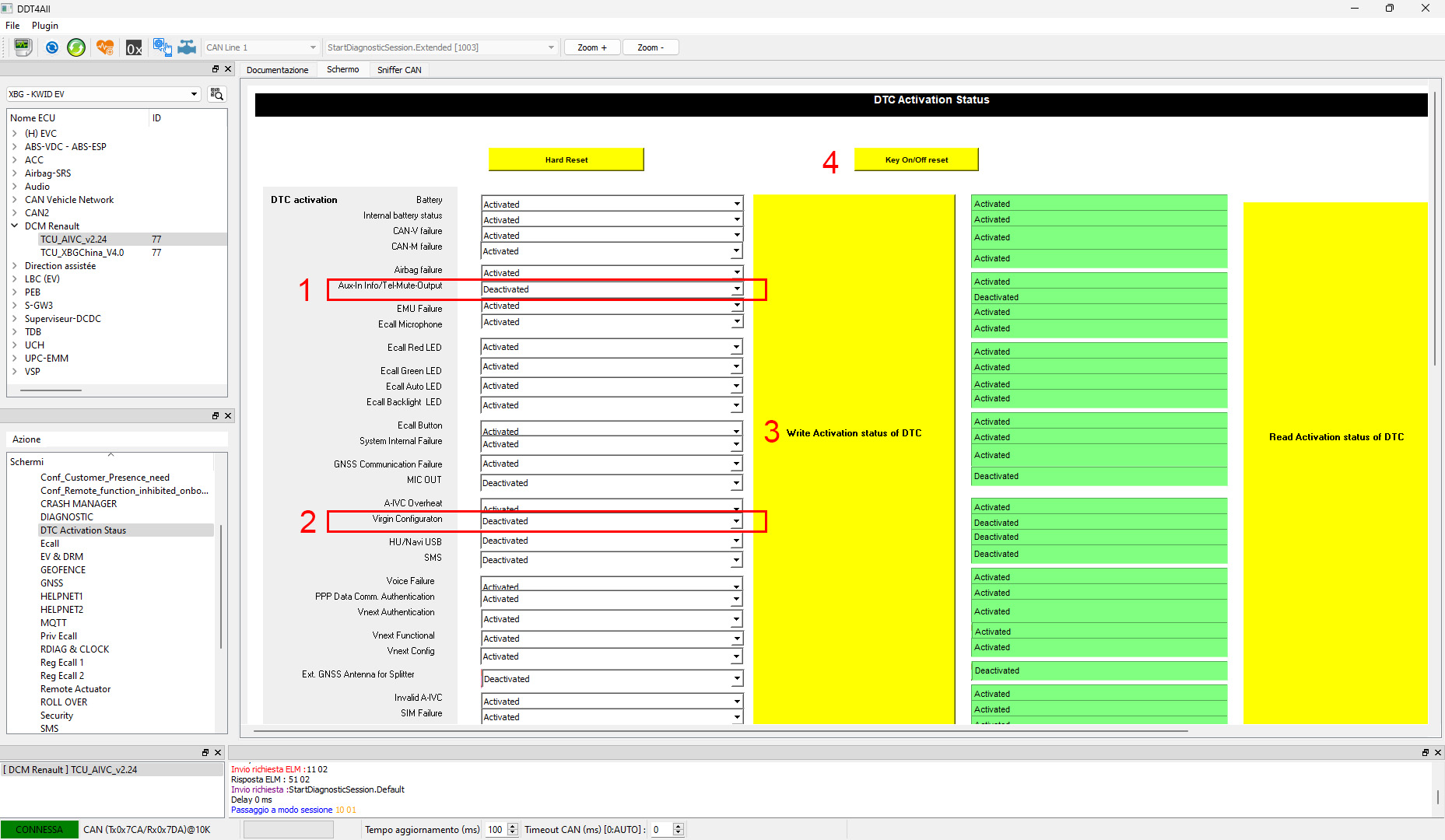Click the green circular reload icon
This screenshot has width=1445, height=840.
[x=76, y=47]
